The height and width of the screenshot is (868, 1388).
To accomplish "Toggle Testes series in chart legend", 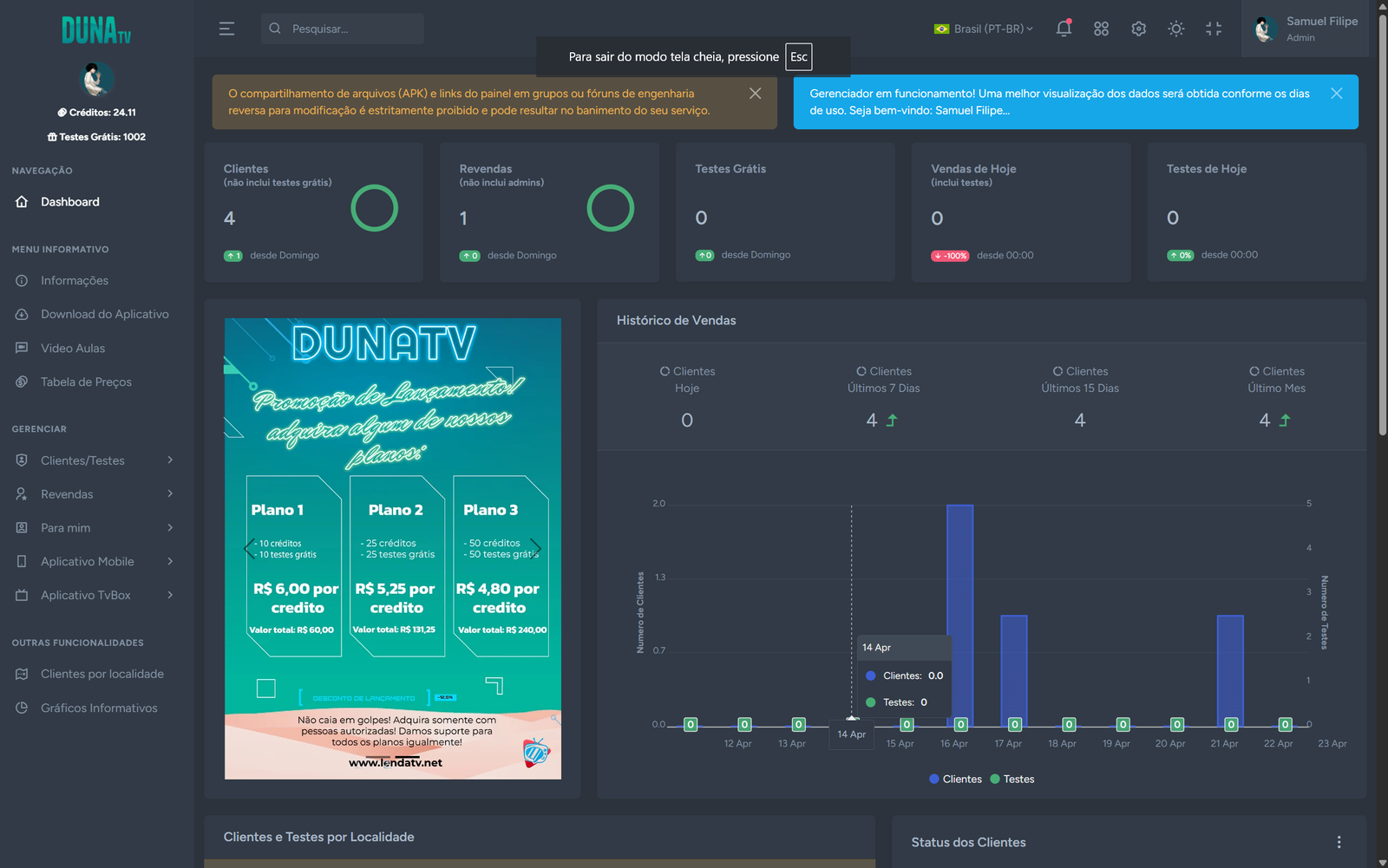I will click(1012, 780).
